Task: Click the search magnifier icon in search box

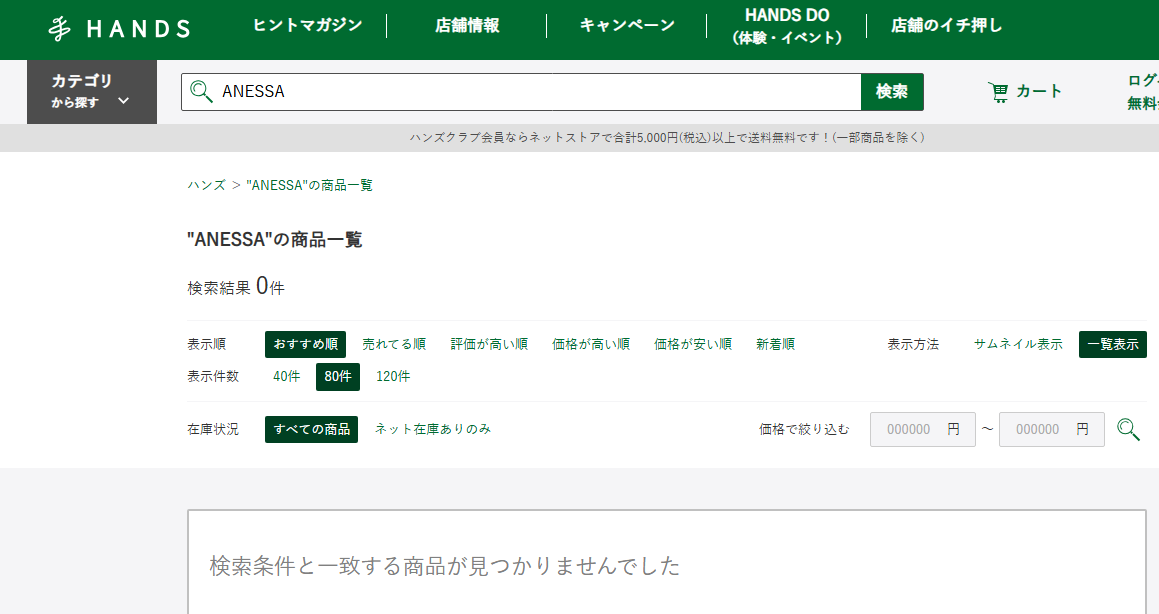Action: pos(201,92)
